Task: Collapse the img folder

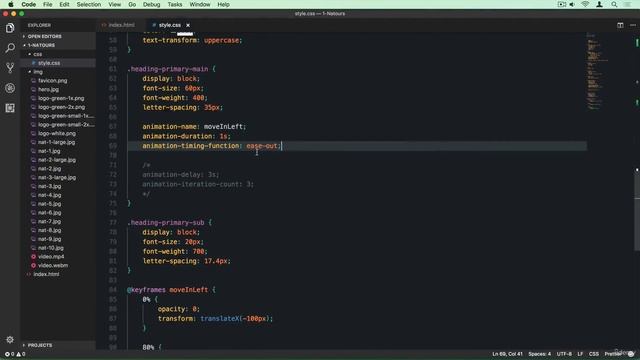Action: (58, 72)
